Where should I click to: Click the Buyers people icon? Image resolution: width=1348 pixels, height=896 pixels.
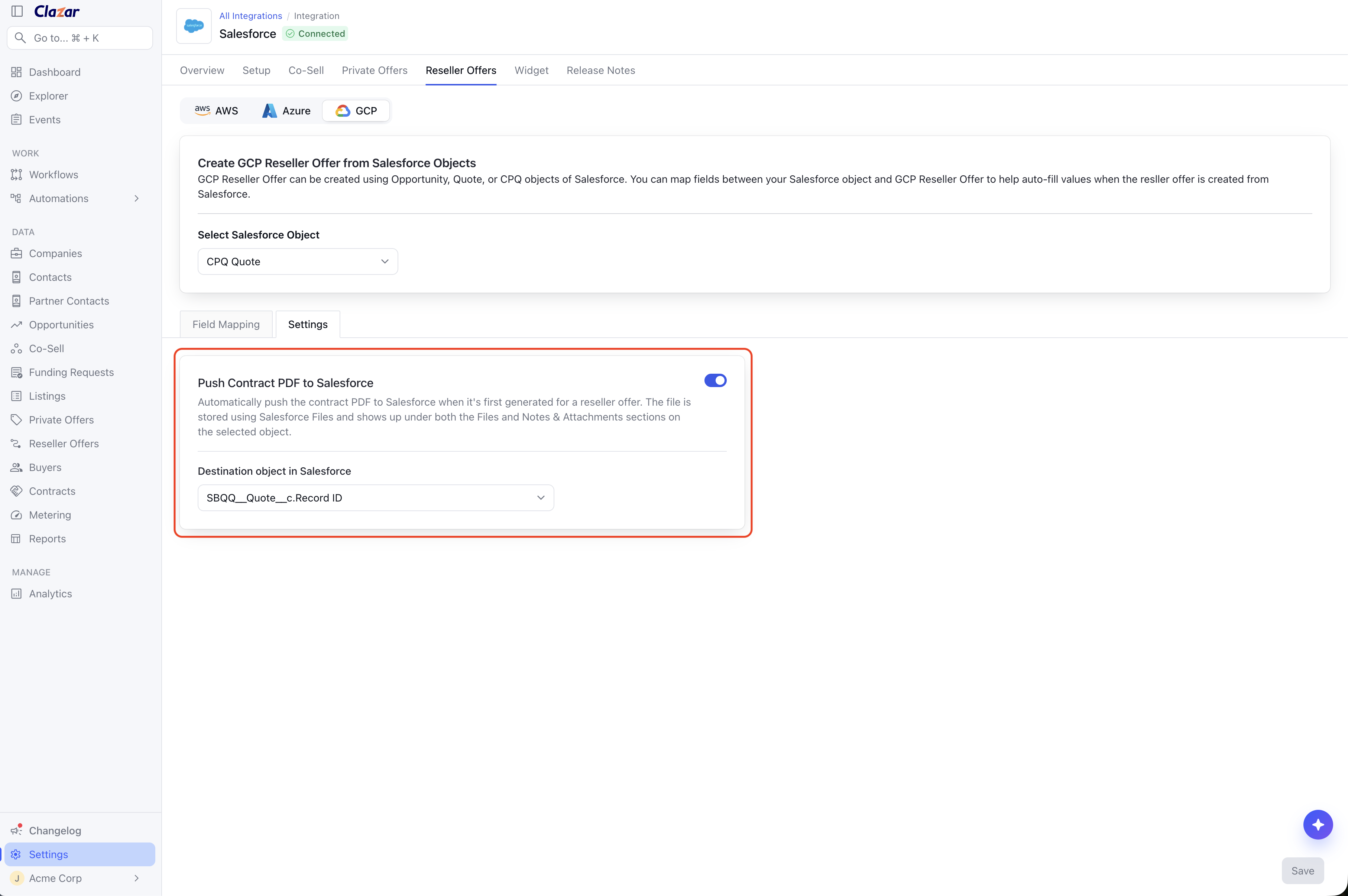17,467
